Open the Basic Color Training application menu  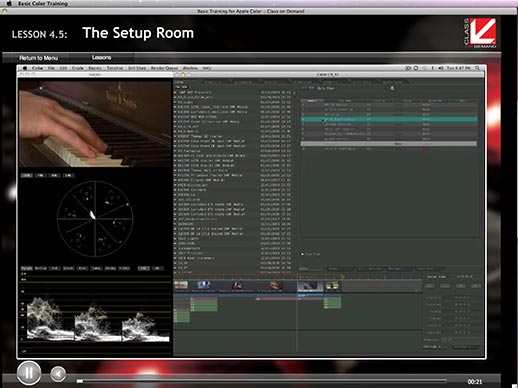pos(43,3)
